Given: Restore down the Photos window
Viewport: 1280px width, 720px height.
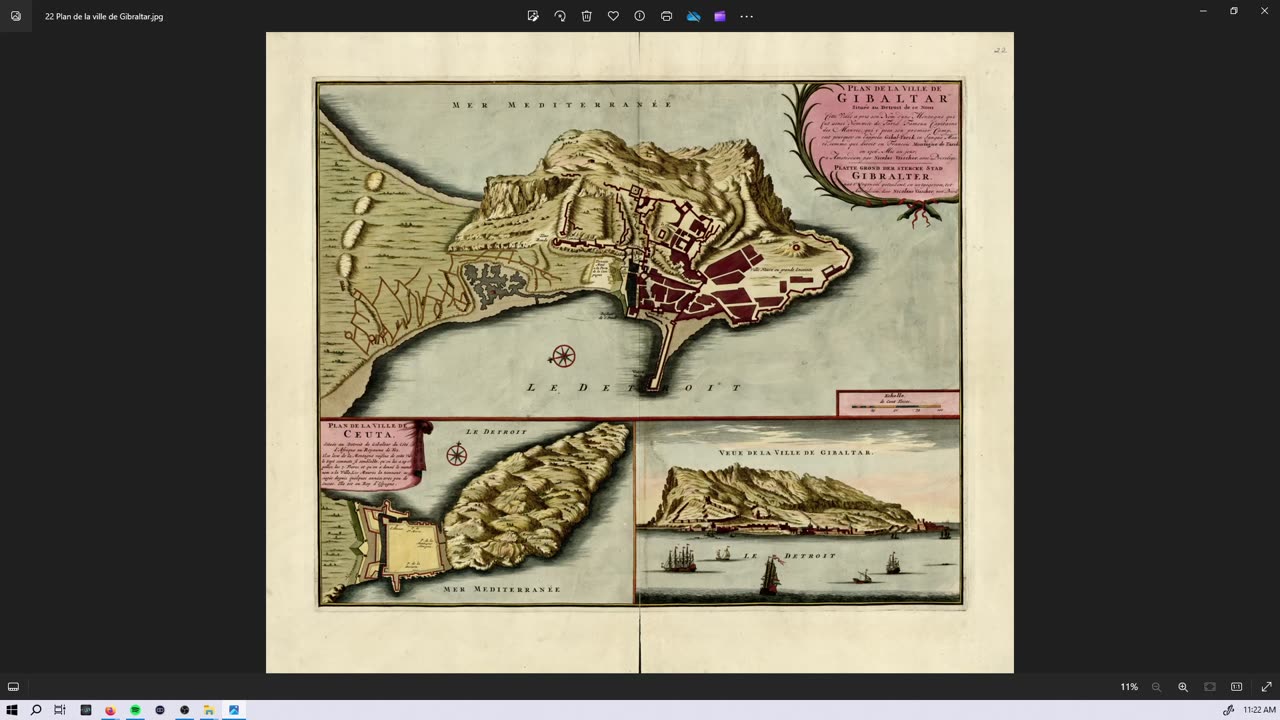Looking at the screenshot, I should coord(1234,10).
